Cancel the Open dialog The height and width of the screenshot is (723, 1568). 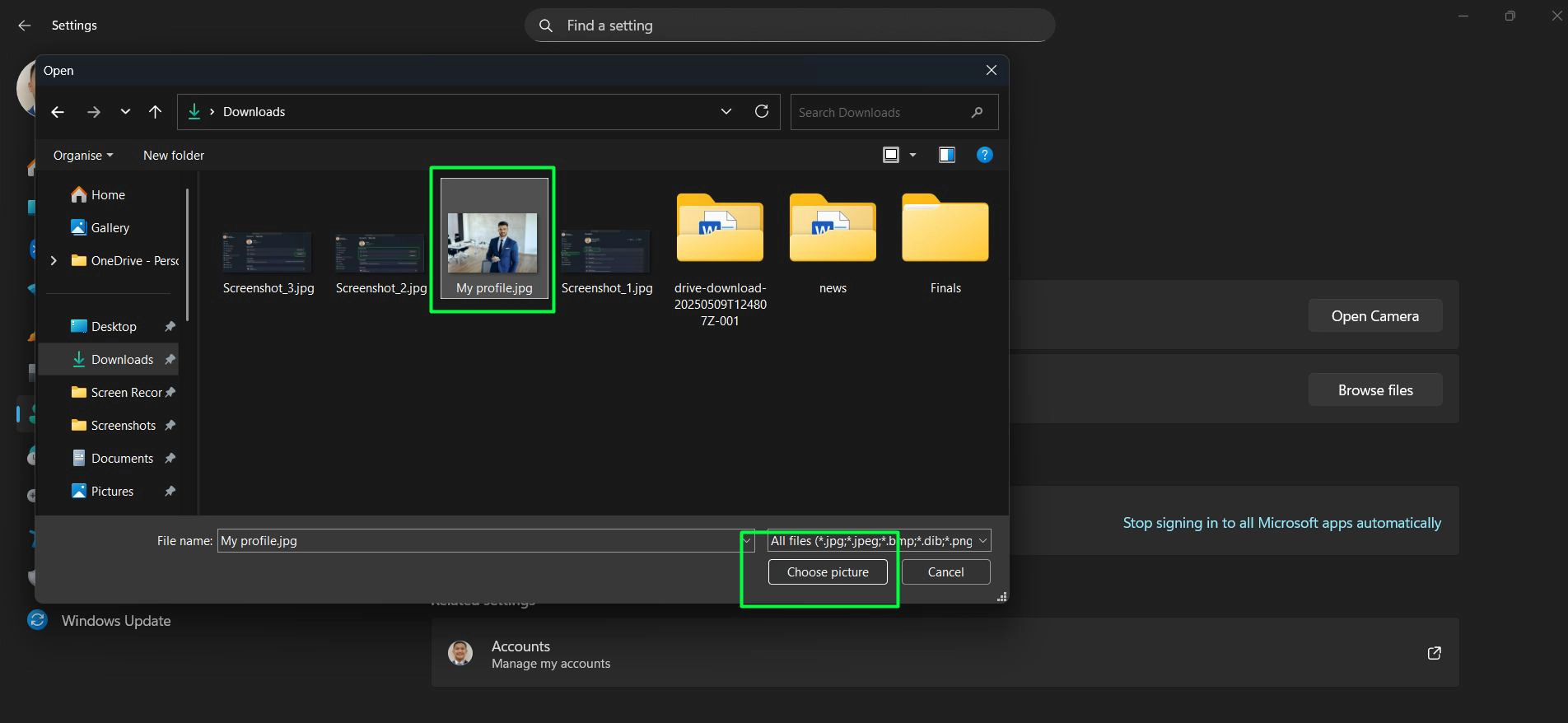(x=945, y=572)
